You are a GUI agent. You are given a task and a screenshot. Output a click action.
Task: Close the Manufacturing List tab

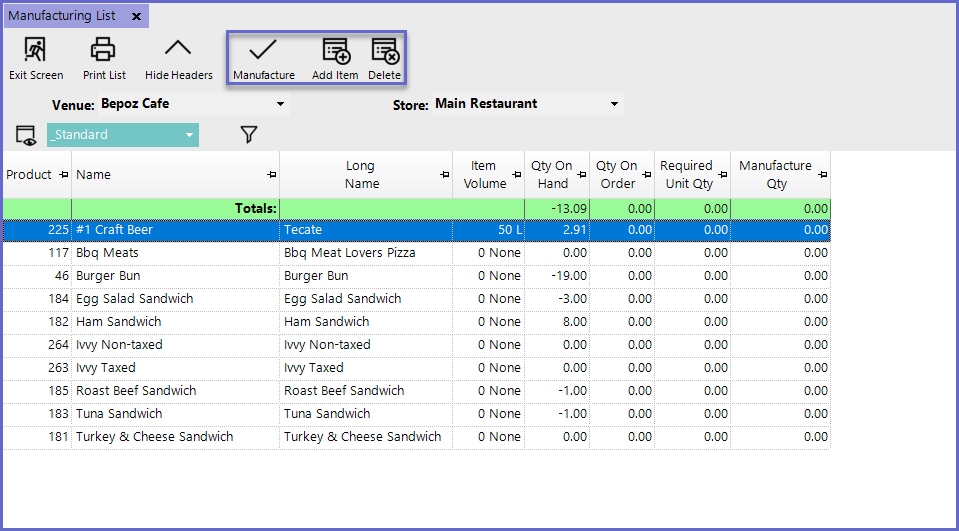[x=136, y=16]
